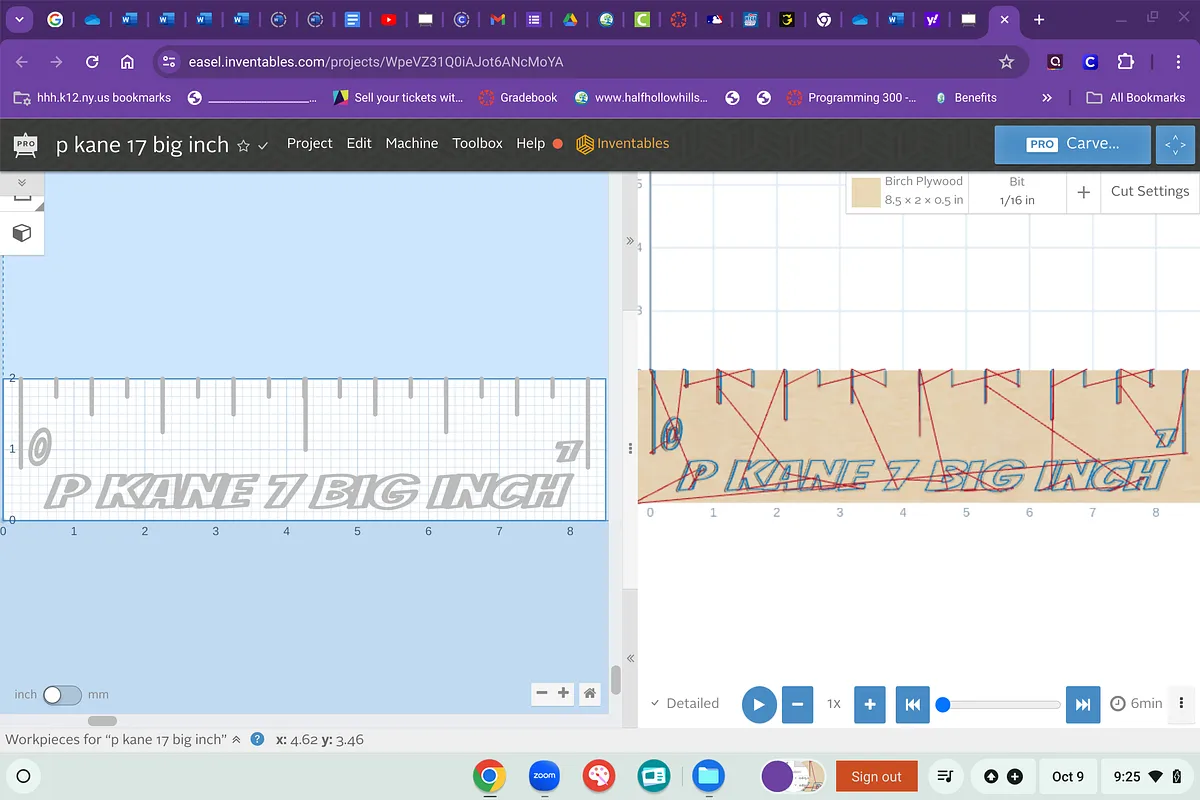This screenshot has width=1200, height=800.
Task: Open the jog machine arrows control
Action: [1175, 145]
